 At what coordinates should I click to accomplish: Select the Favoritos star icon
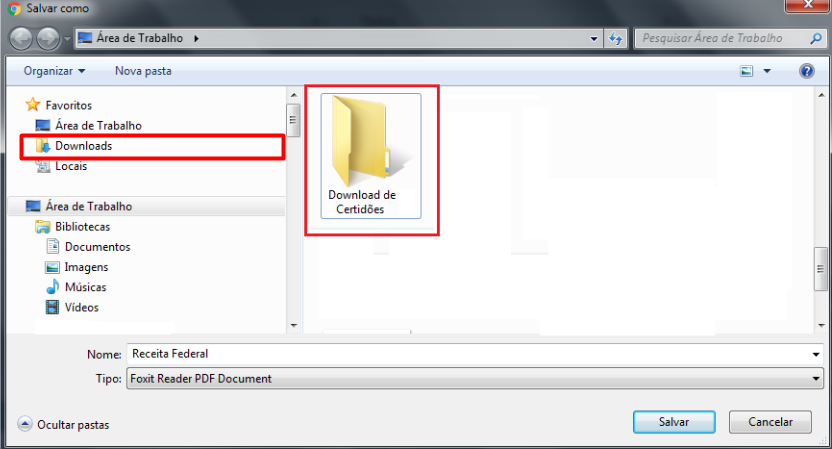[x=33, y=105]
